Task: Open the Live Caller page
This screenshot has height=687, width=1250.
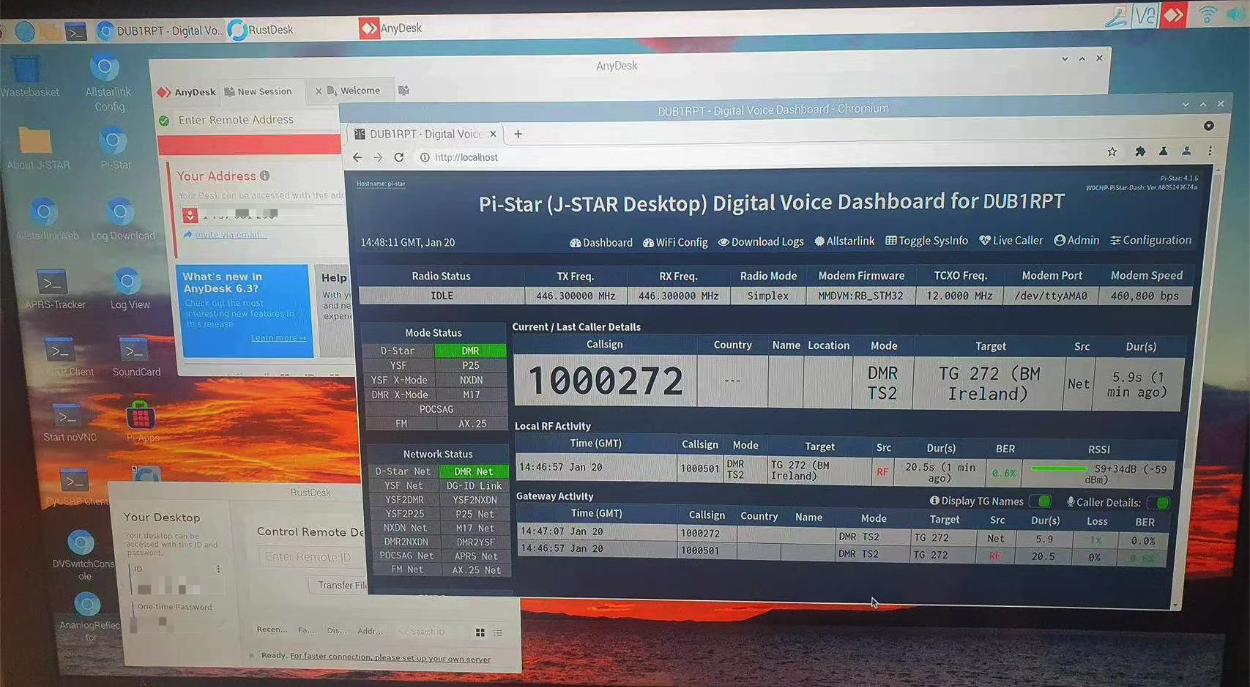Action: click(1011, 240)
